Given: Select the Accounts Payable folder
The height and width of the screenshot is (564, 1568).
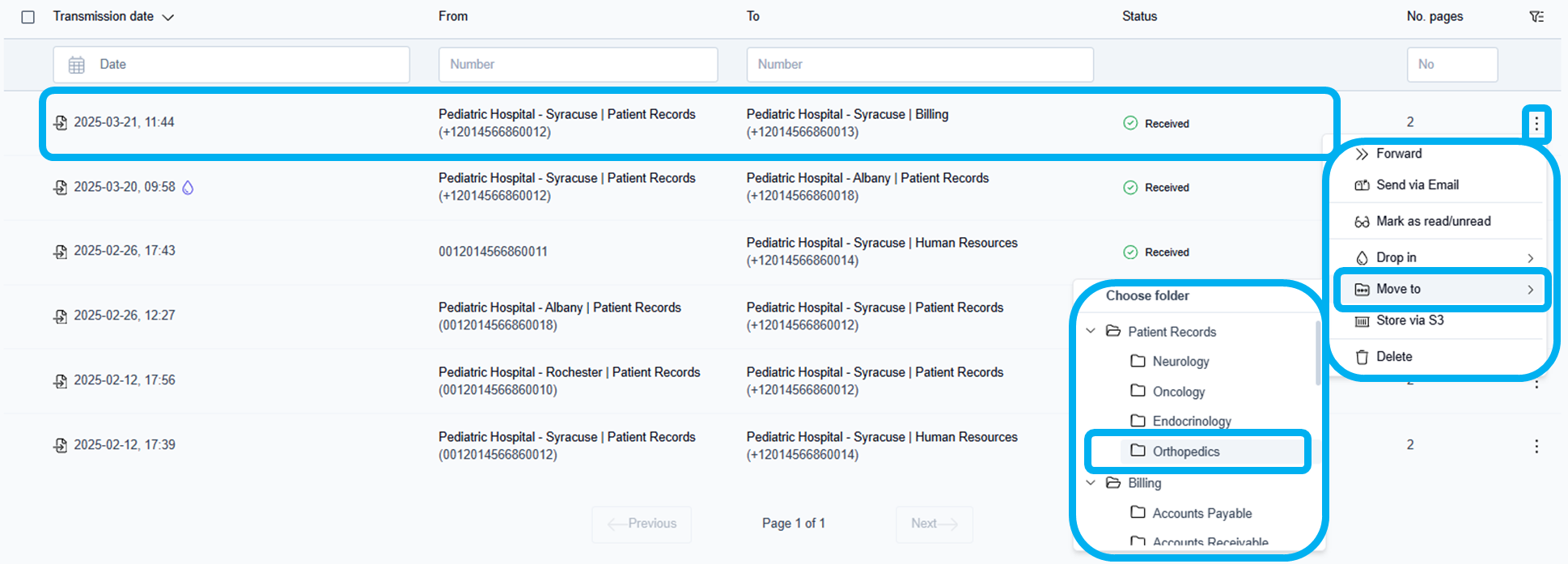Looking at the screenshot, I should click(x=1201, y=513).
